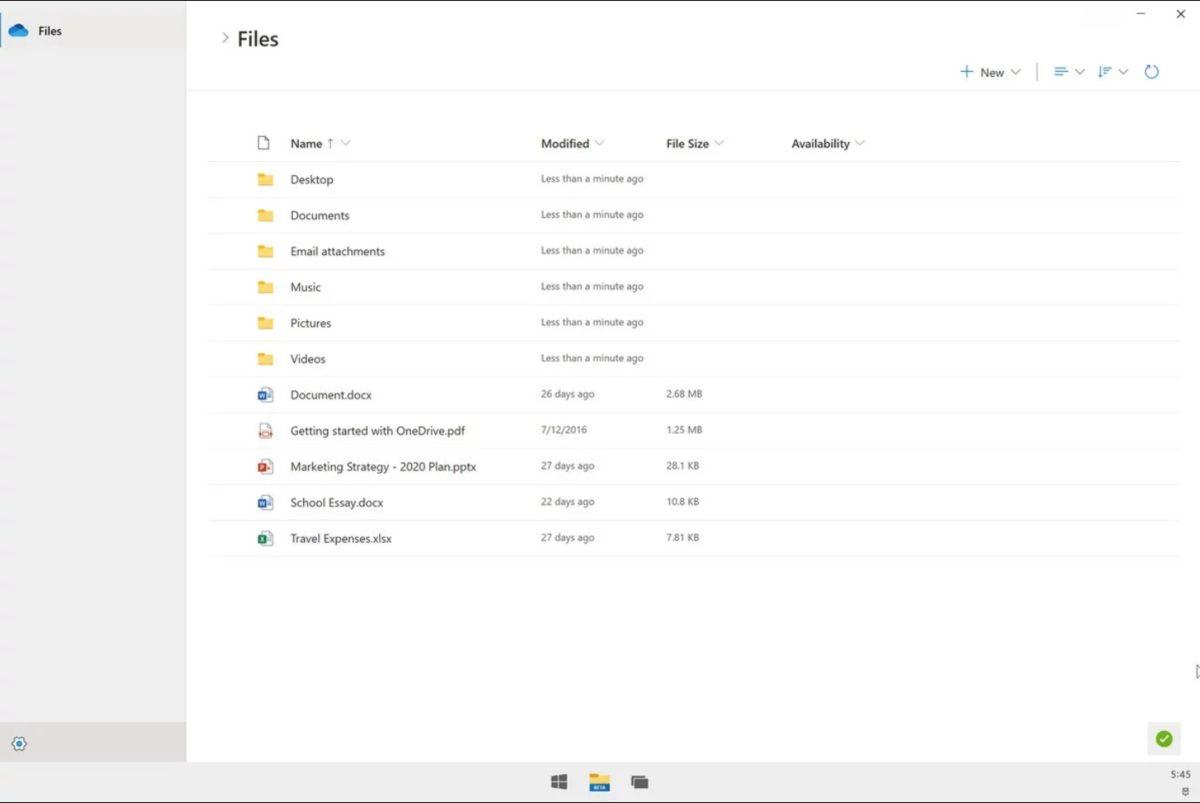Click the PowerPoint icon beside Marketing Strategy pptx
Screen dimensions: 1200x803
(265, 466)
